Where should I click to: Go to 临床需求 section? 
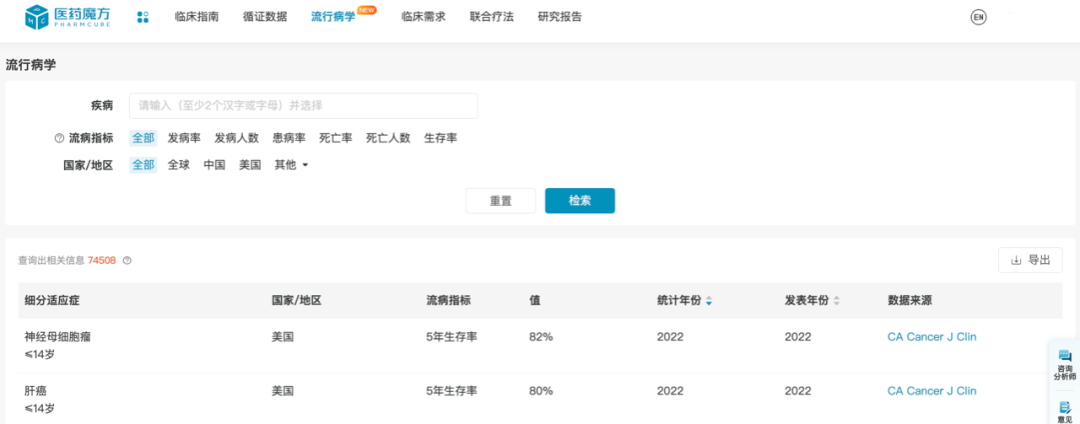tap(424, 17)
